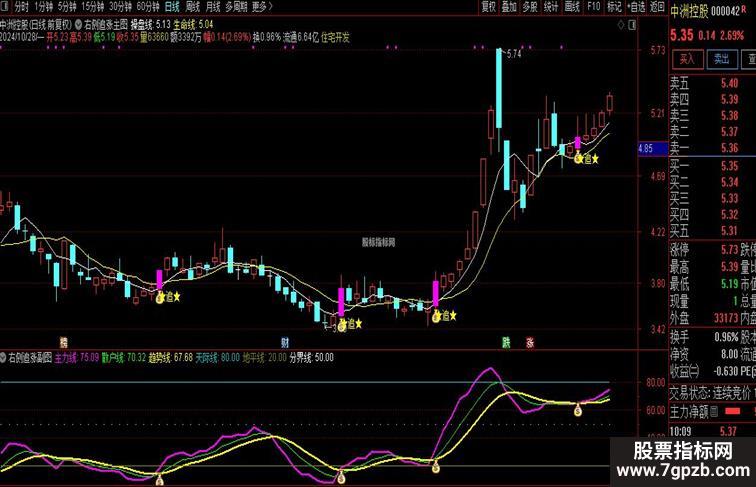Click the 卖五 price 5.40
756x487 pixels.
pyautogui.click(x=729, y=83)
